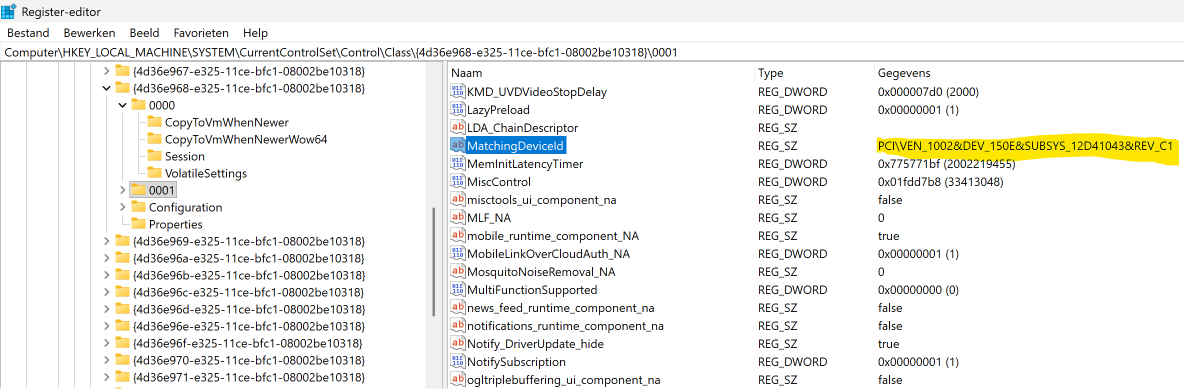
Task: Expand the {4d36e967-e325-11ce-bfc1-08002be10318} key
Action: (x=106, y=71)
